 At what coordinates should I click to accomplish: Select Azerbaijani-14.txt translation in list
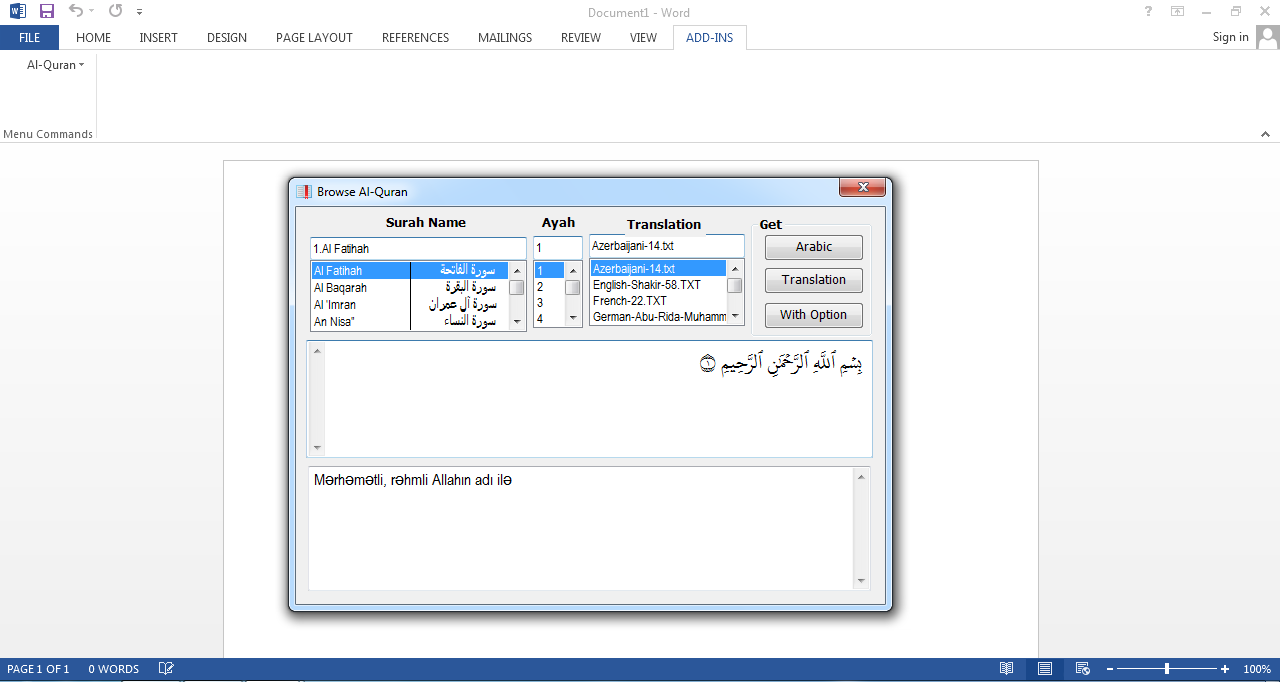coord(658,268)
